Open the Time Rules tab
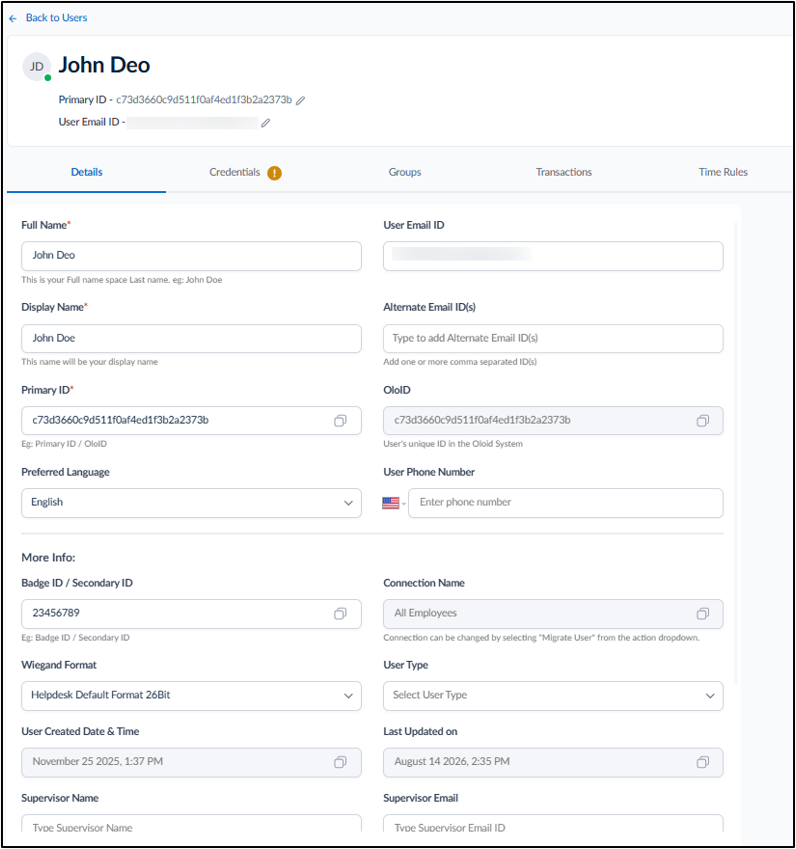The image size is (796, 849). pyautogui.click(x=723, y=172)
